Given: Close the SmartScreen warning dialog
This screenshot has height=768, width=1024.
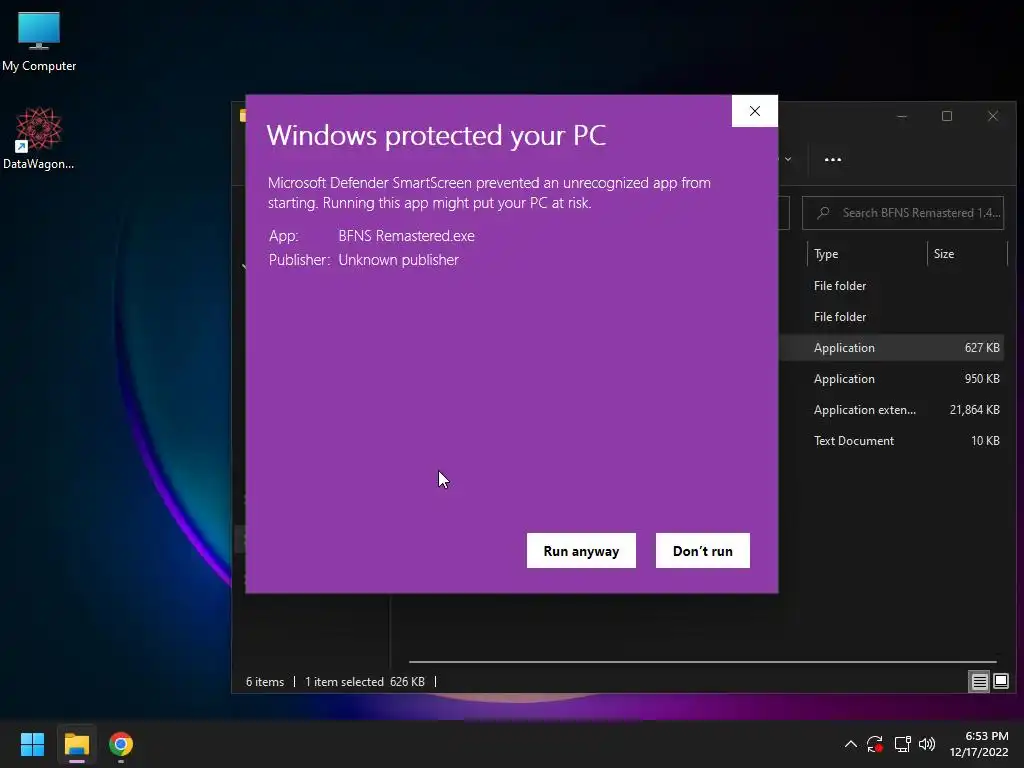Looking at the screenshot, I should [754, 111].
